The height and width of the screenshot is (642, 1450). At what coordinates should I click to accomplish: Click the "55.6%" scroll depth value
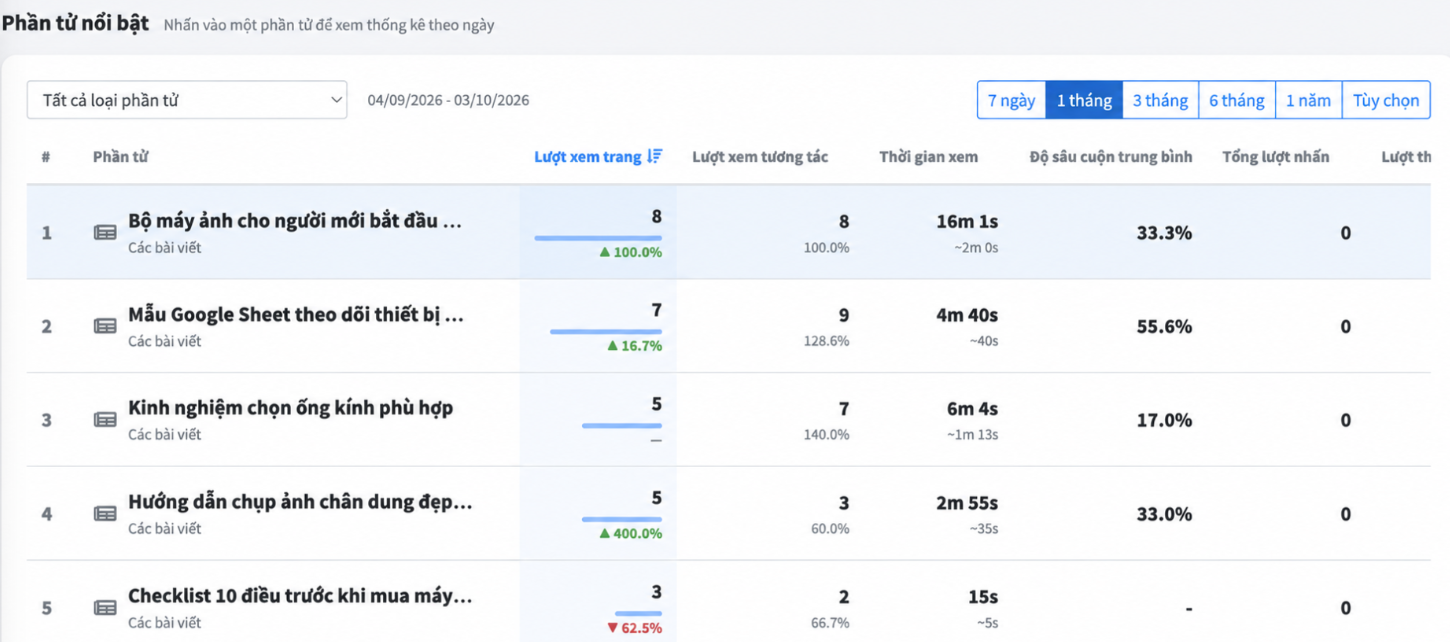(1164, 326)
